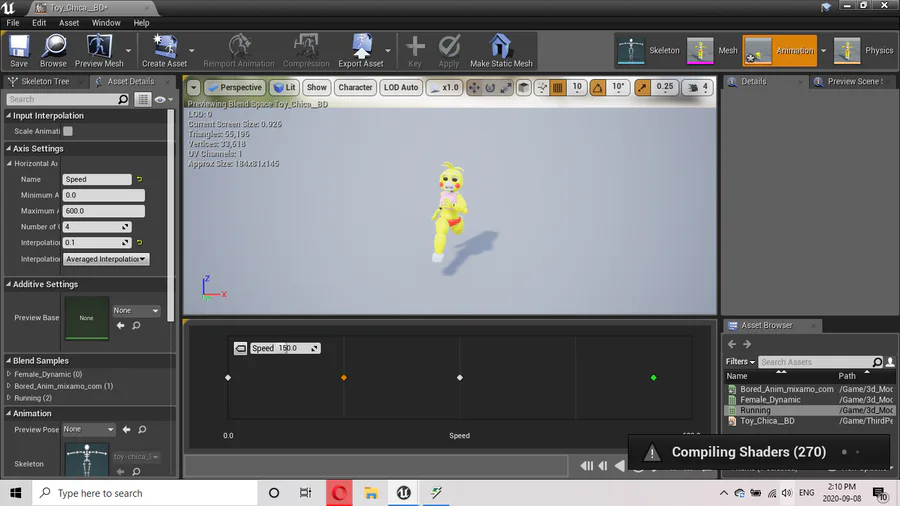
Task: Click the LOD Auto button
Action: [x=401, y=87]
